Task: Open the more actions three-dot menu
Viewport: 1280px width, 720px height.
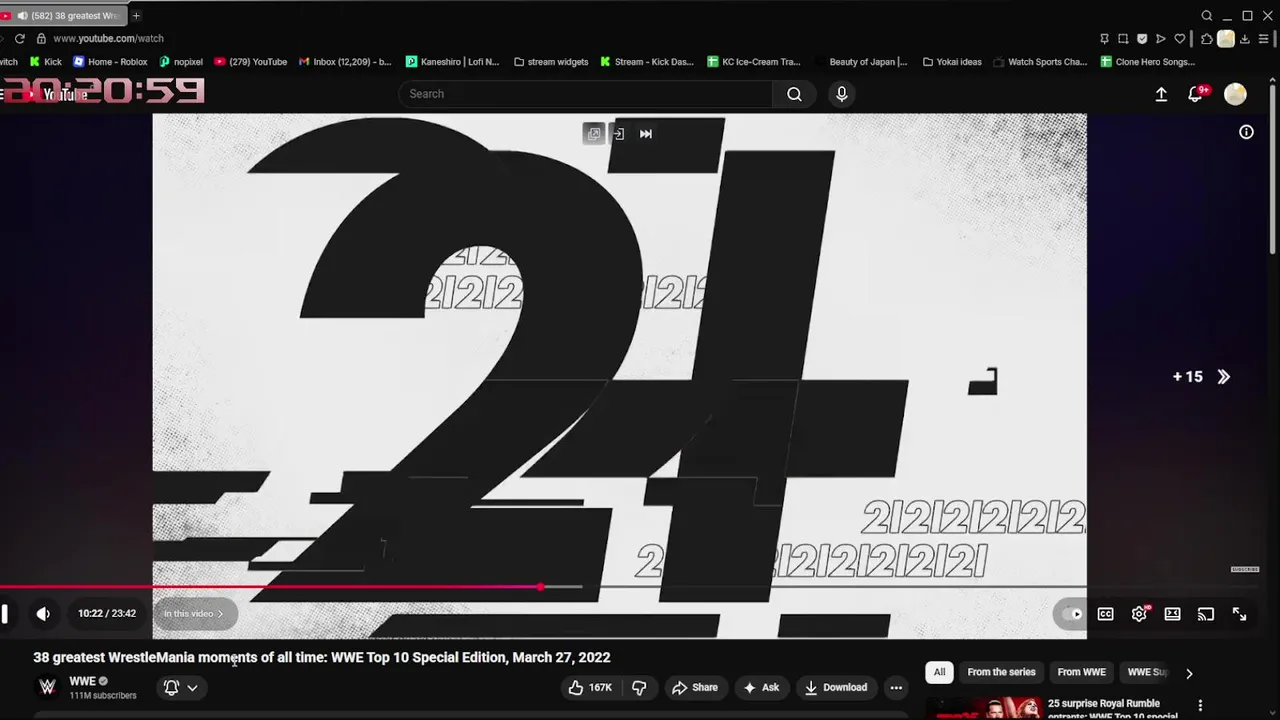Action: (x=896, y=688)
